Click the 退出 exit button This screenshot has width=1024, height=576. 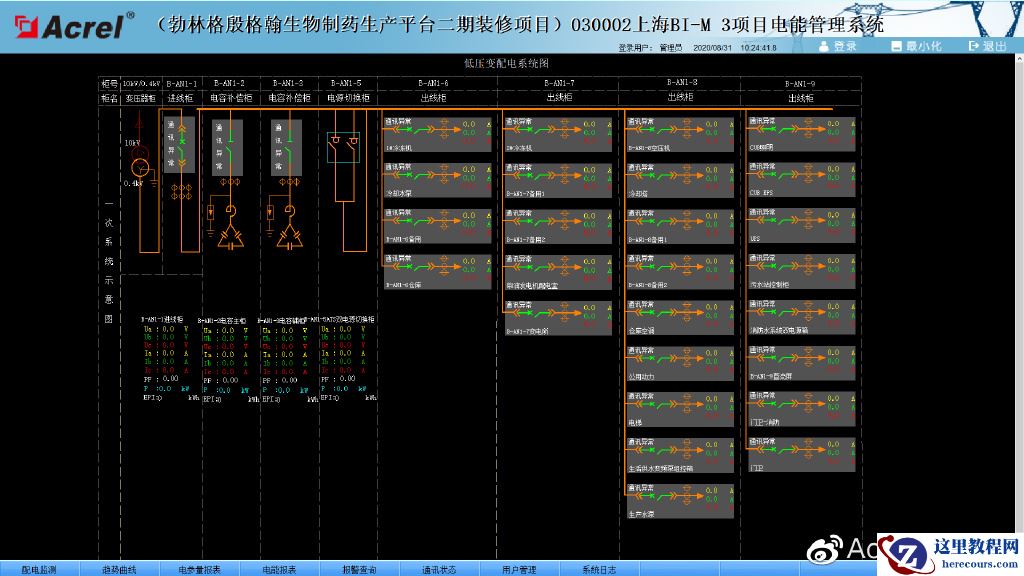tap(987, 46)
